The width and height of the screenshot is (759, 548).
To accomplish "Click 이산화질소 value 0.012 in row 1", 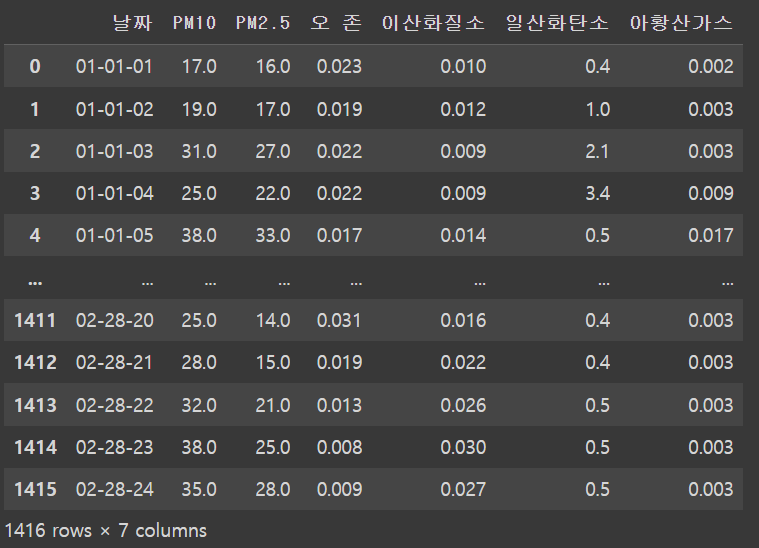I will 463,109.
